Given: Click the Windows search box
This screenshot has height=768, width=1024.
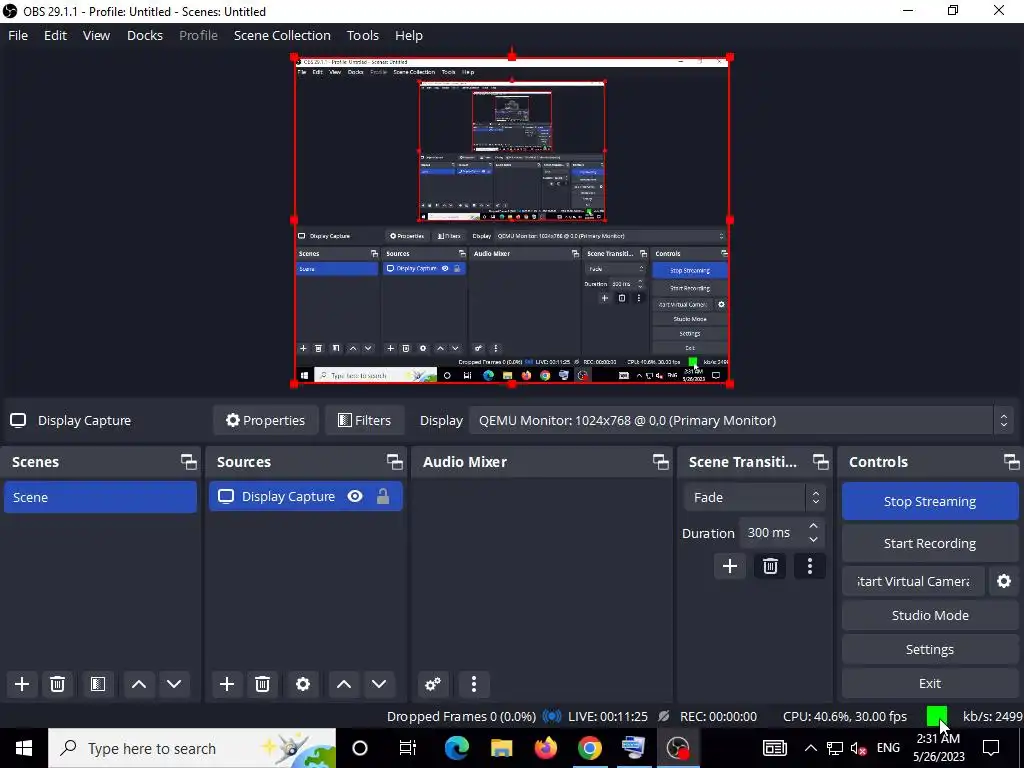Looking at the screenshot, I should (x=192, y=748).
